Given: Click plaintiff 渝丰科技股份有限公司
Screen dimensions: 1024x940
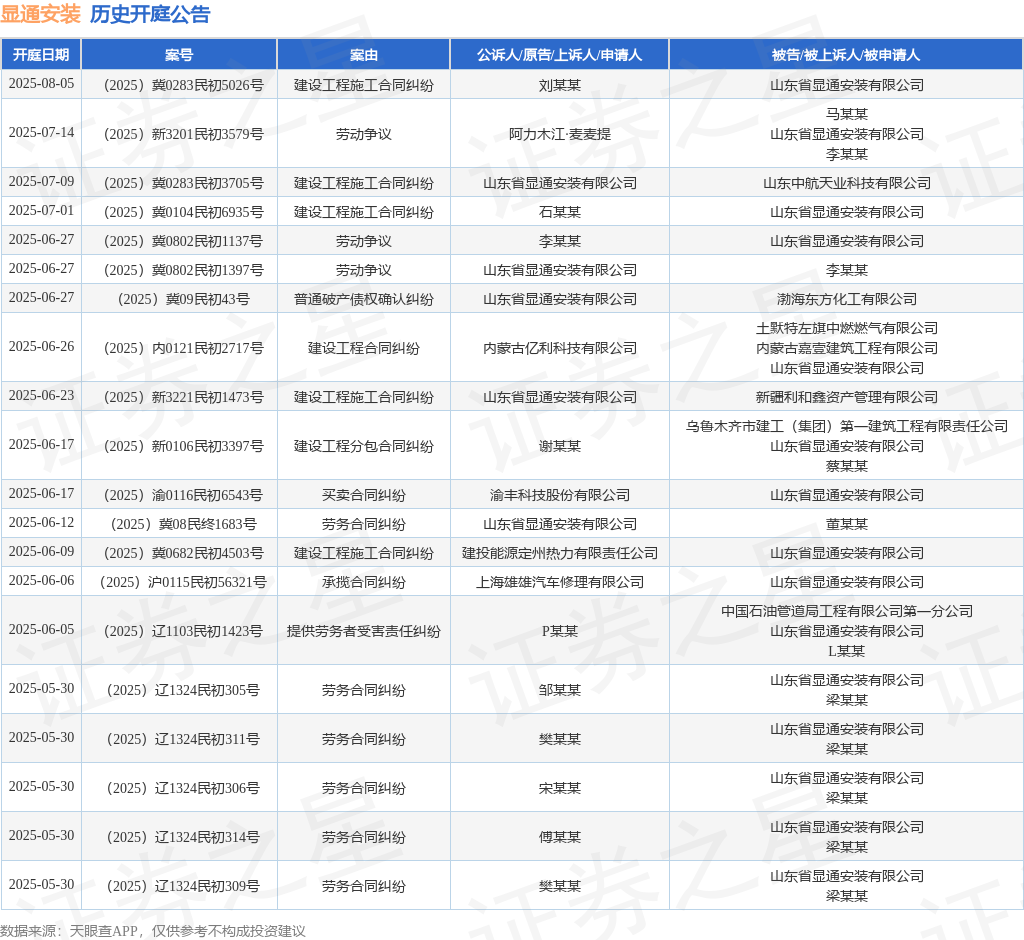Looking at the screenshot, I should pyautogui.click(x=560, y=495).
